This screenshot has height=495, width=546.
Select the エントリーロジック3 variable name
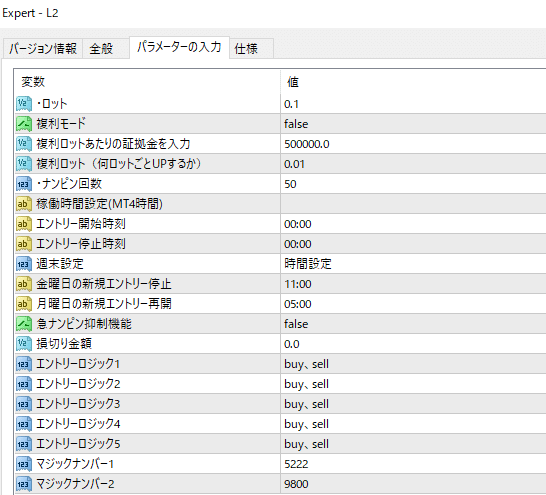click(78, 404)
